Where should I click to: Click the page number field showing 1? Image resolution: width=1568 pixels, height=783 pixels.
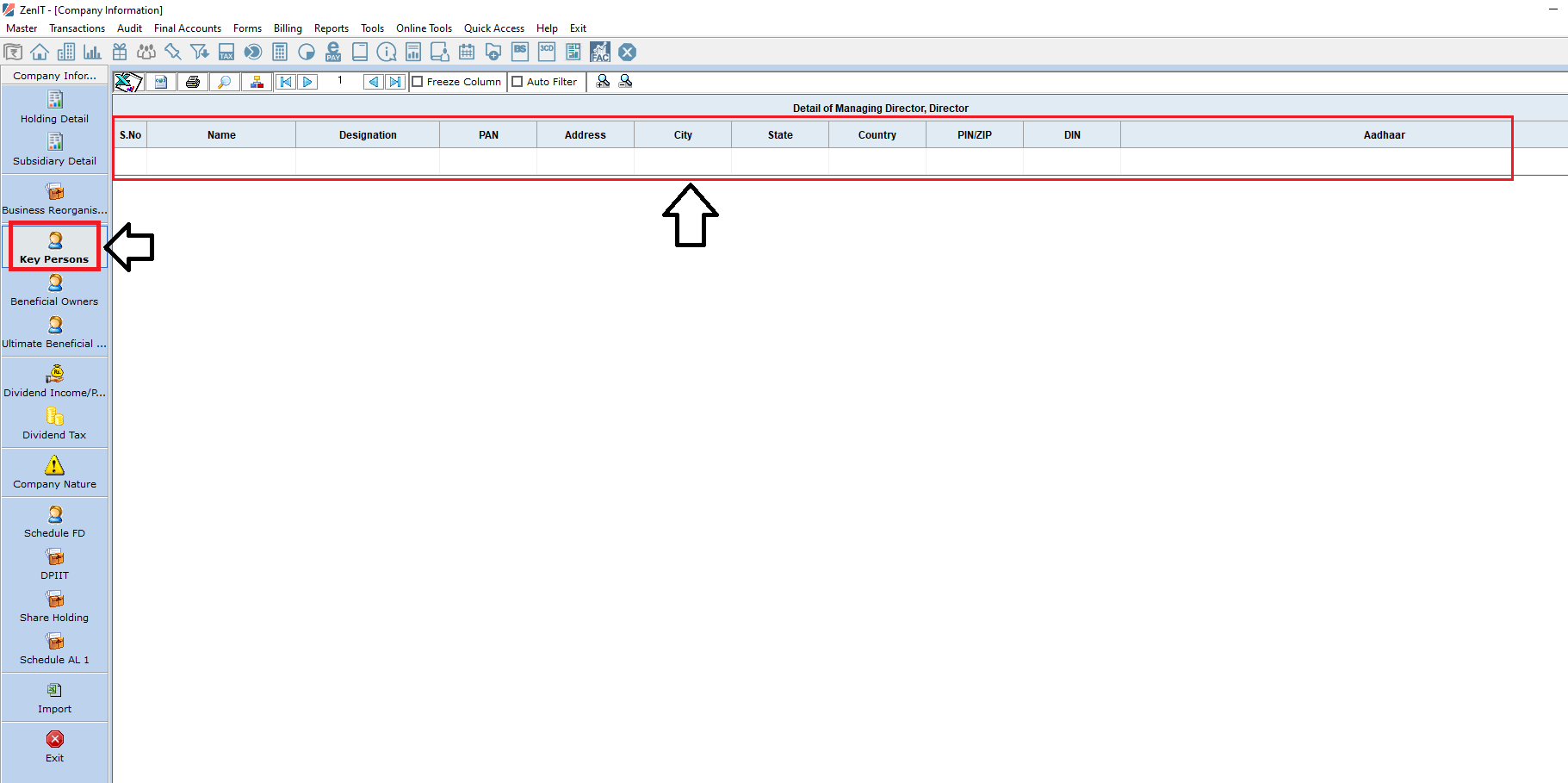coord(340,81)
